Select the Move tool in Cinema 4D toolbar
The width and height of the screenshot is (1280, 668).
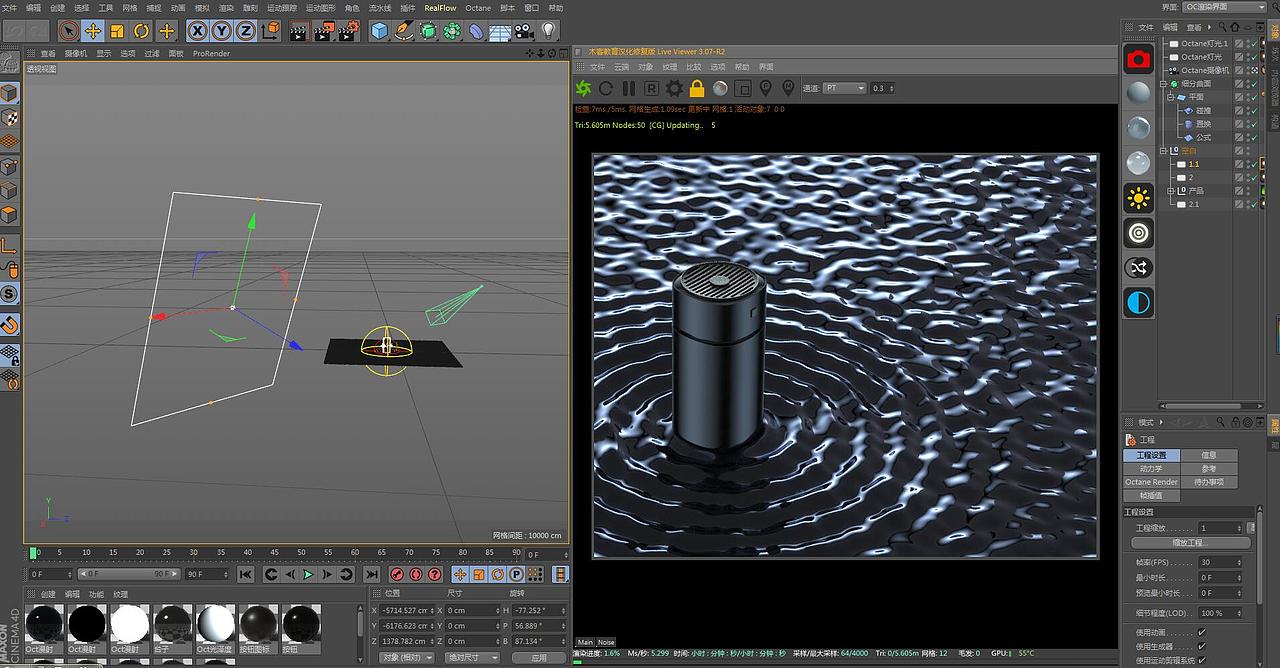pyautogui.click(x=92, y=31)
